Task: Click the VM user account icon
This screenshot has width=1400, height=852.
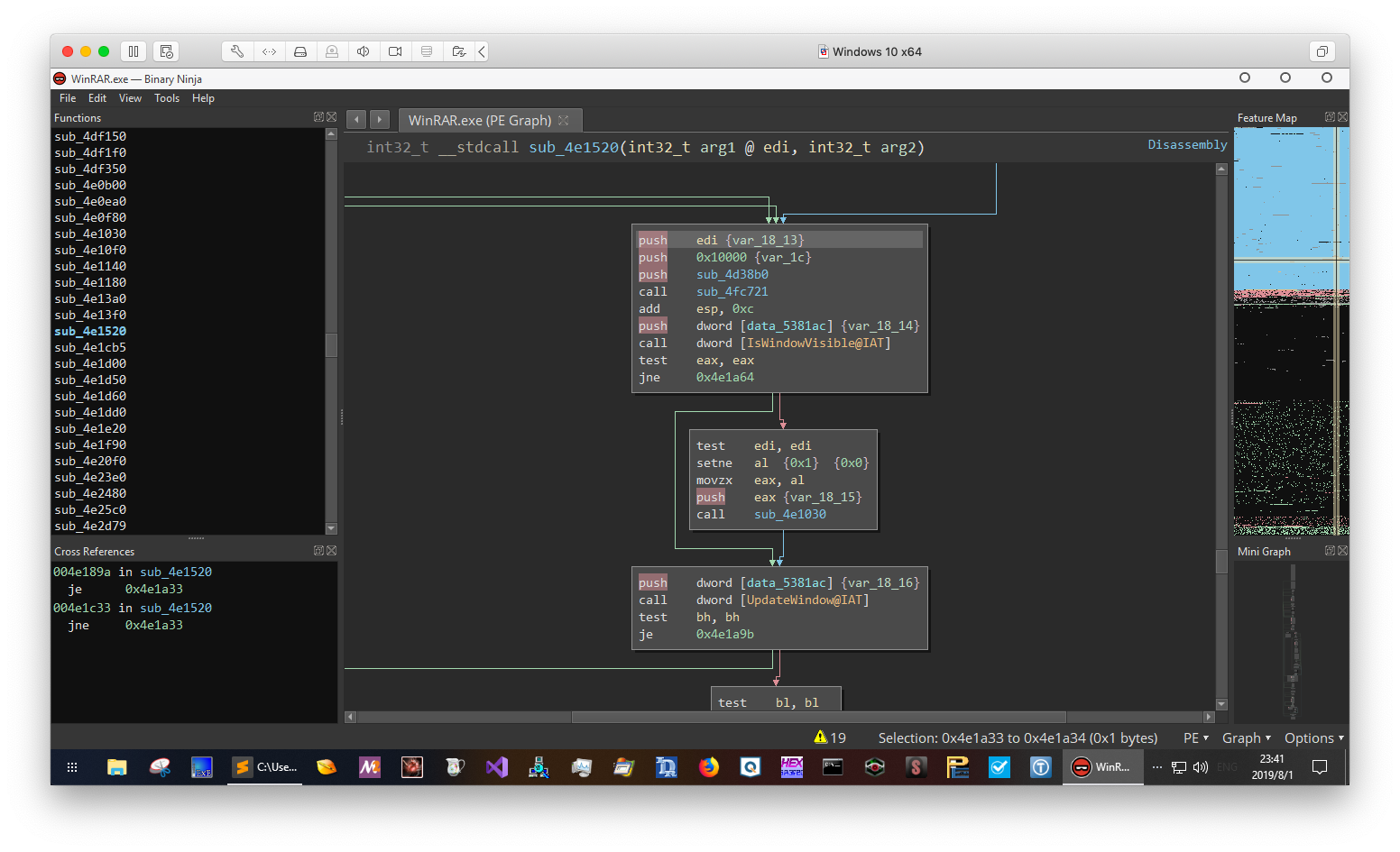Action: (332, 51)
